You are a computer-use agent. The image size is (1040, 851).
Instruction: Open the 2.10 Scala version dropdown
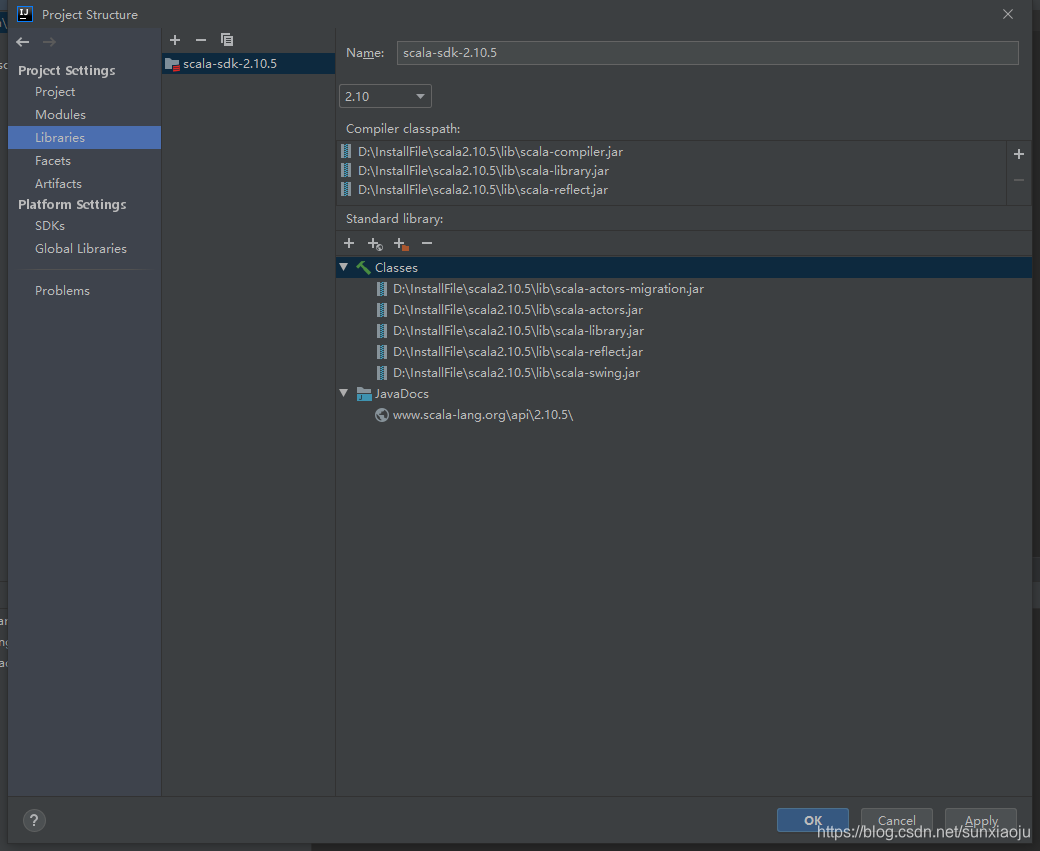coord(385,96)
